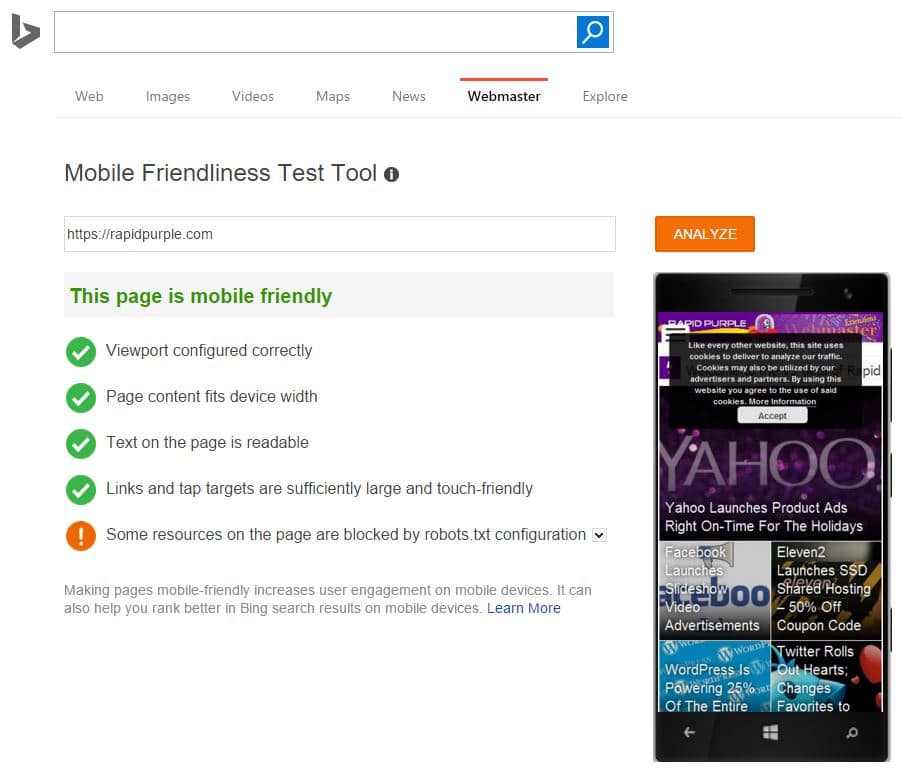902x772 pixels.
Task: Click green check icon for Viewport configured correctly
Action: click(81, 351)
